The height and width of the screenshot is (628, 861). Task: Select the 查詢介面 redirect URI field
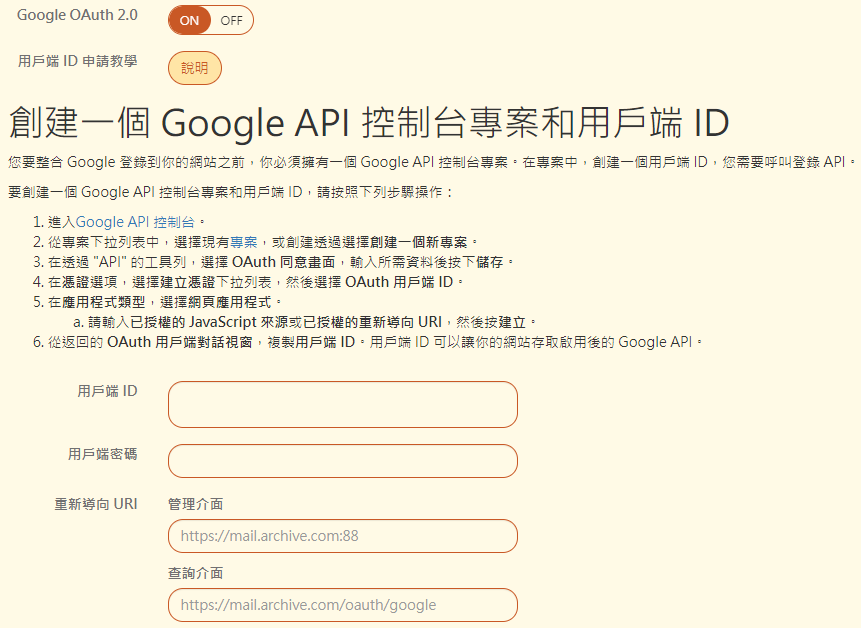tap(342, 605)
